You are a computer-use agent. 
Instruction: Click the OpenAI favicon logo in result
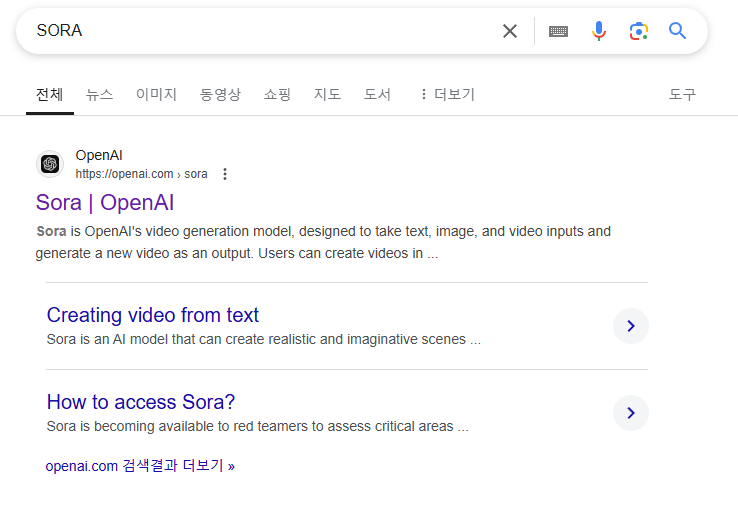[50, 164]
